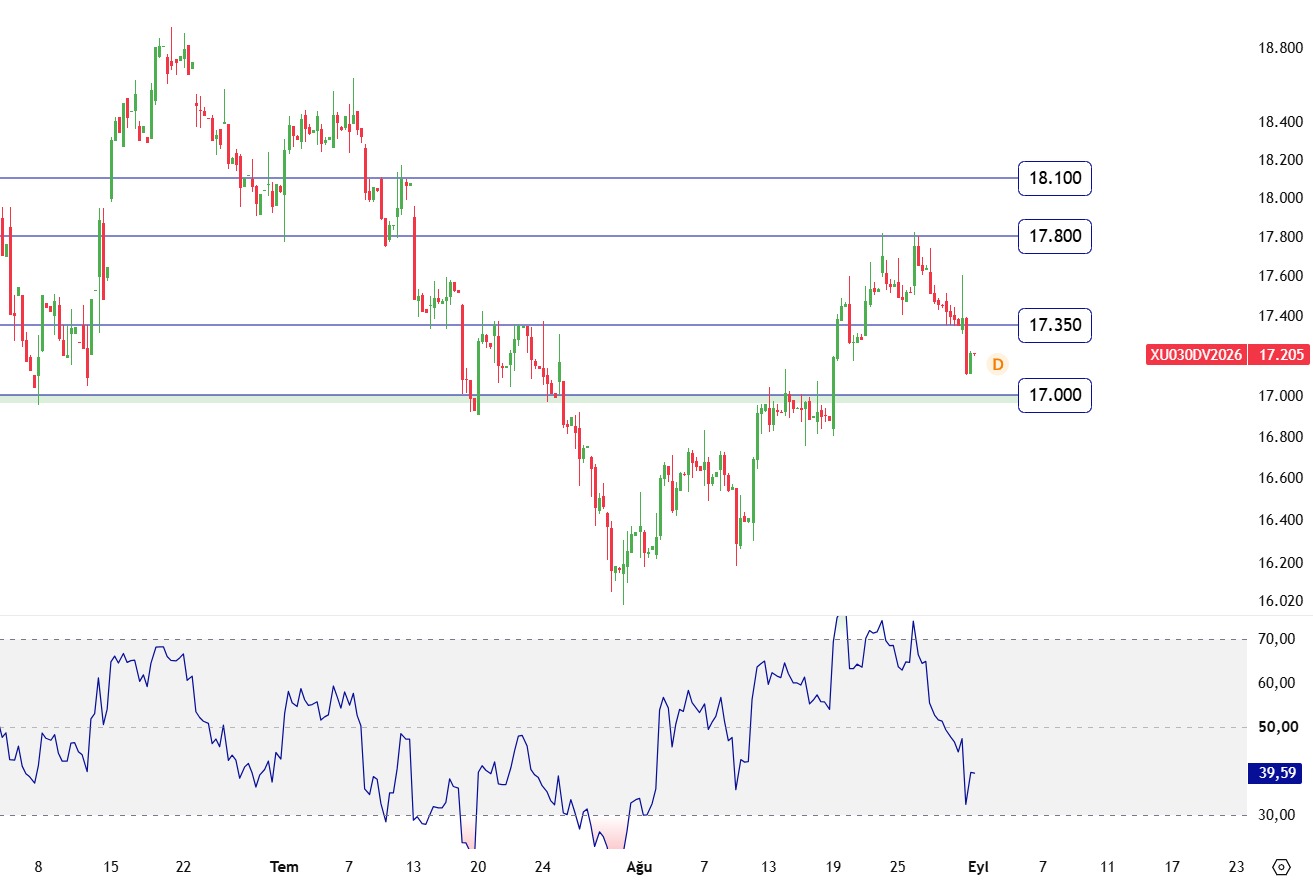The height and width of the screenshot is (881, 1313).
Task: Click the 17.205 current price label
Action: point(1279,354)
